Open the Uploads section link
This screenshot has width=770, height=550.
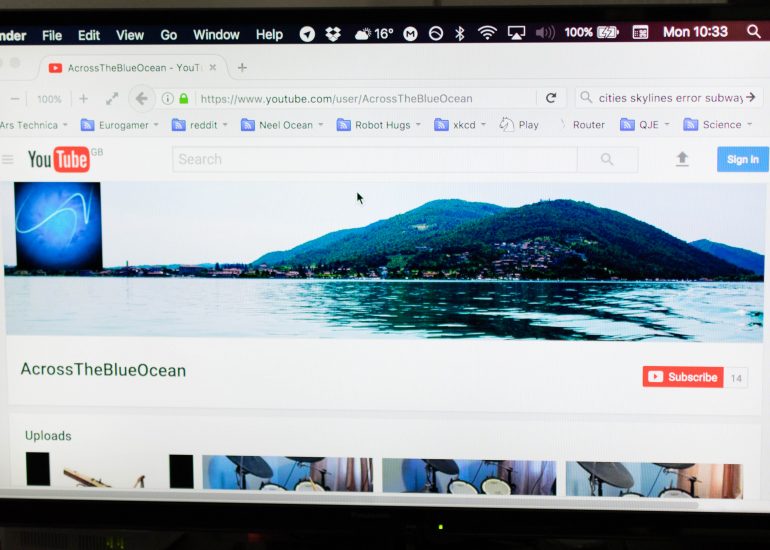pos(48,436)
